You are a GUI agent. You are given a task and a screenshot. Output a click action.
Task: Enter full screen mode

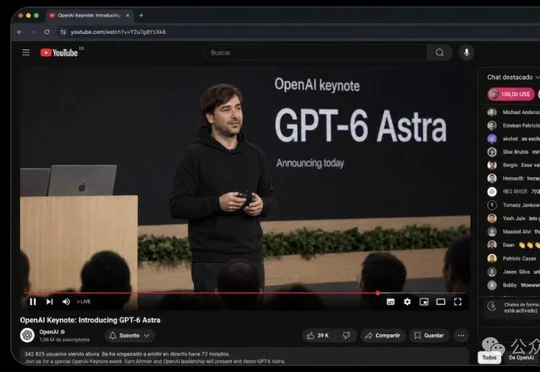(x=457, y=302)
